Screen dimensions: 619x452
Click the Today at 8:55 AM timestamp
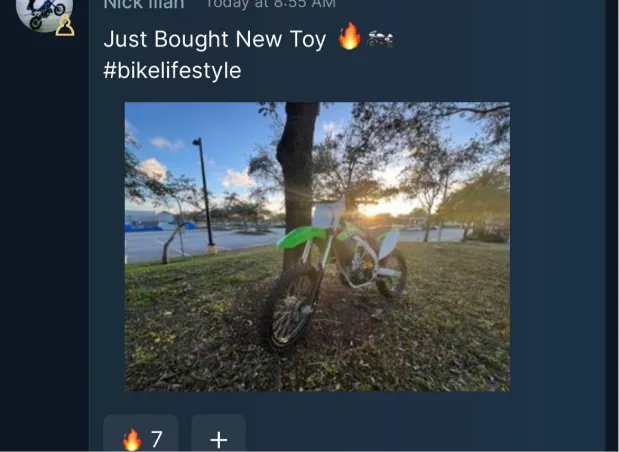[270, 4]
